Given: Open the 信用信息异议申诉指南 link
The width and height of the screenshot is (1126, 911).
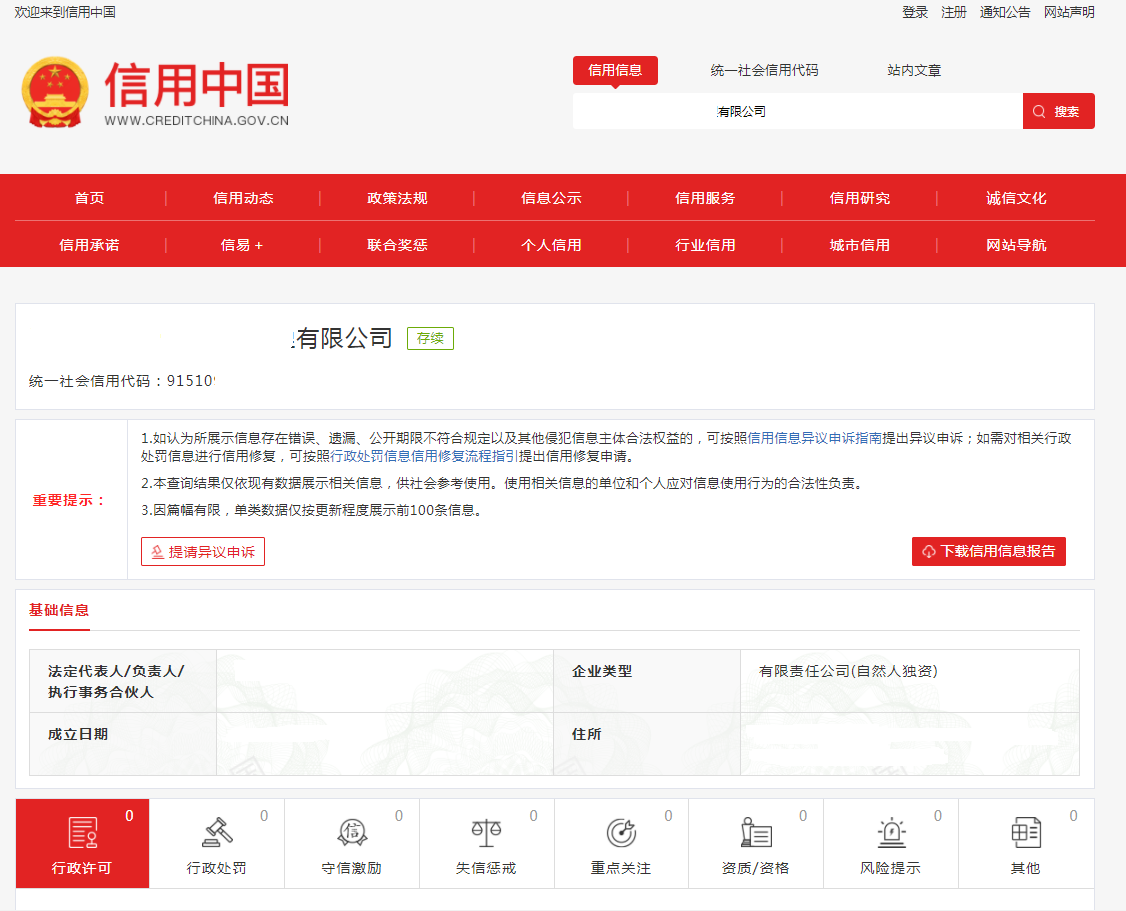Looking at the screenshot, I should pyautogui.click(x=814, y=438).
